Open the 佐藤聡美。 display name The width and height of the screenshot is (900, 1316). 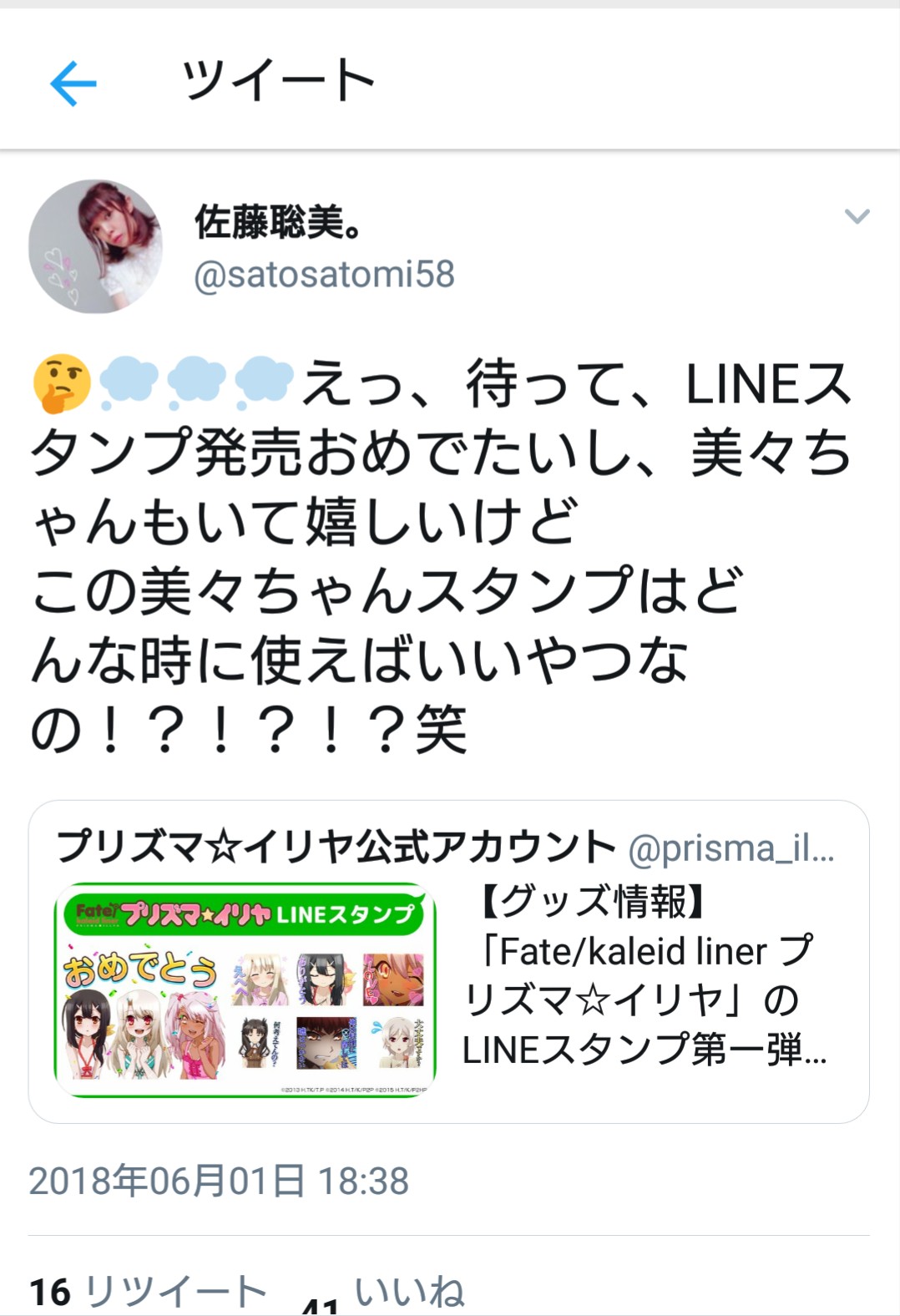(x=279, y=222)
